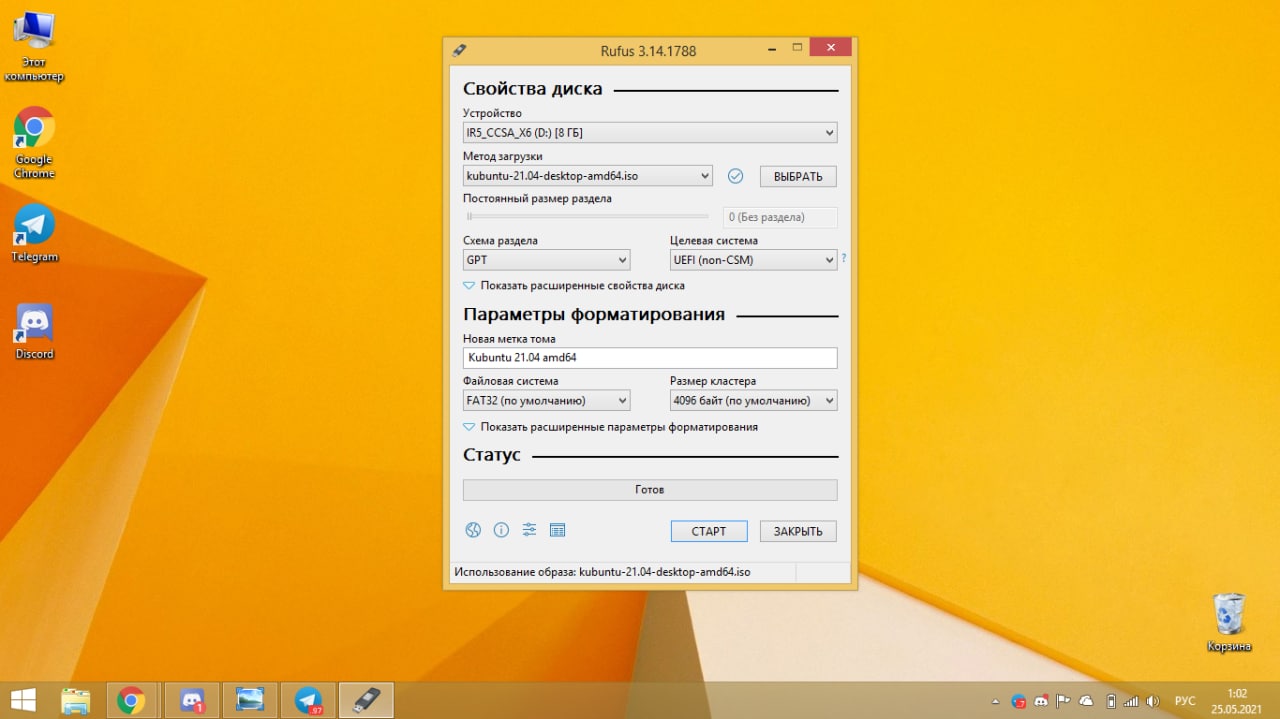
Task: Switch to Discord in the taskbar
Action: [x=191, y=700]
